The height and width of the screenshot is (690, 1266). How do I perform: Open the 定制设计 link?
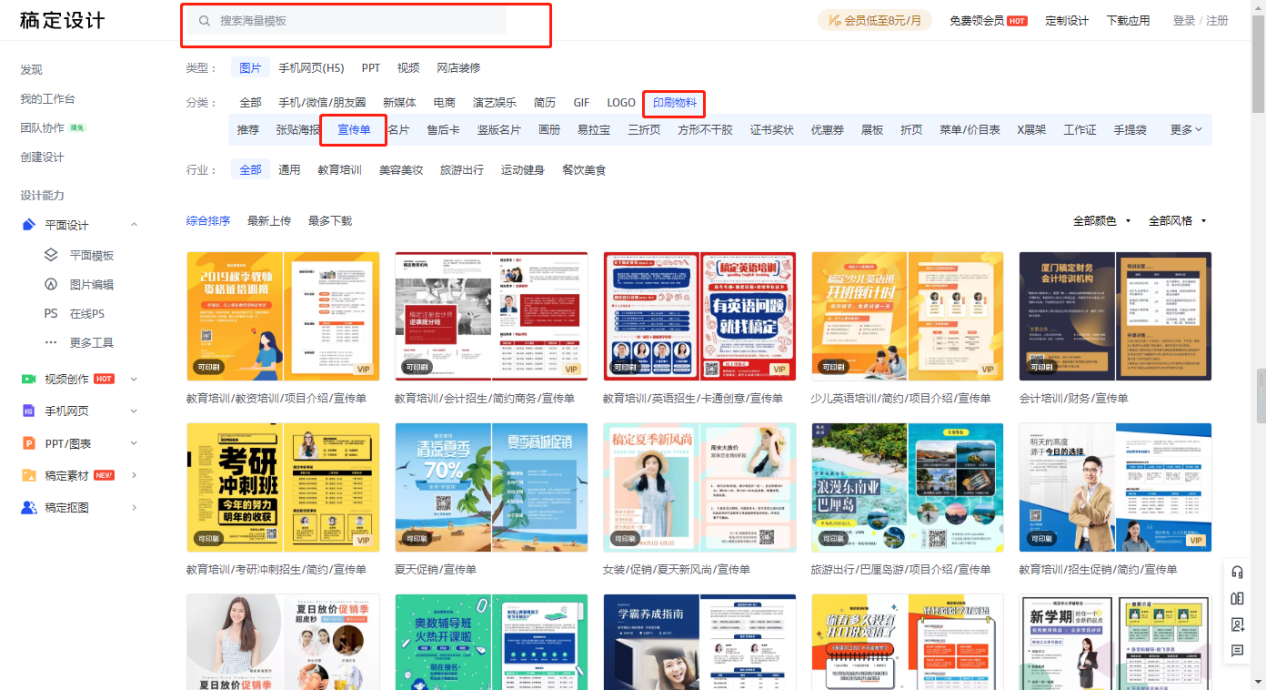[1067, 21]
